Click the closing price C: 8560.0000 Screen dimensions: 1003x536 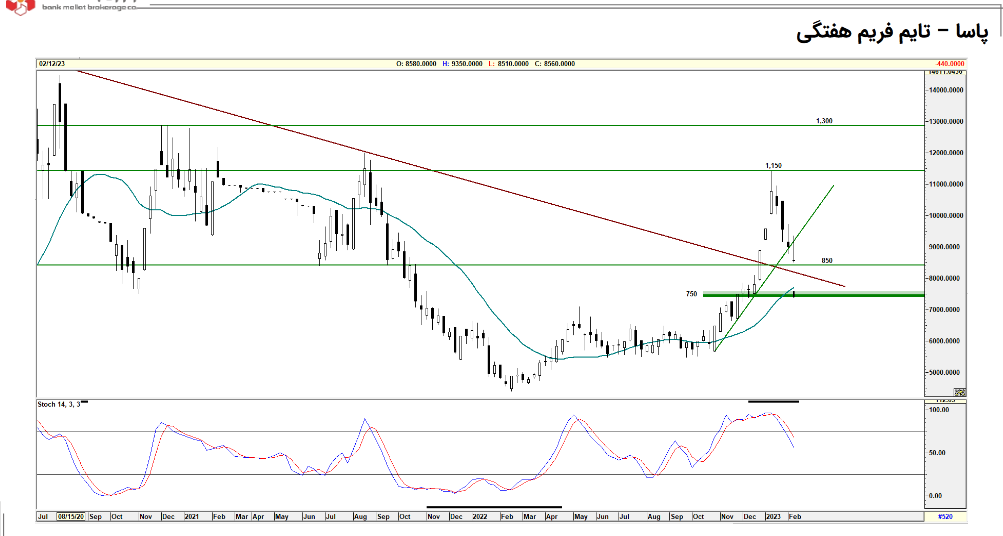[x=556, y=63]
